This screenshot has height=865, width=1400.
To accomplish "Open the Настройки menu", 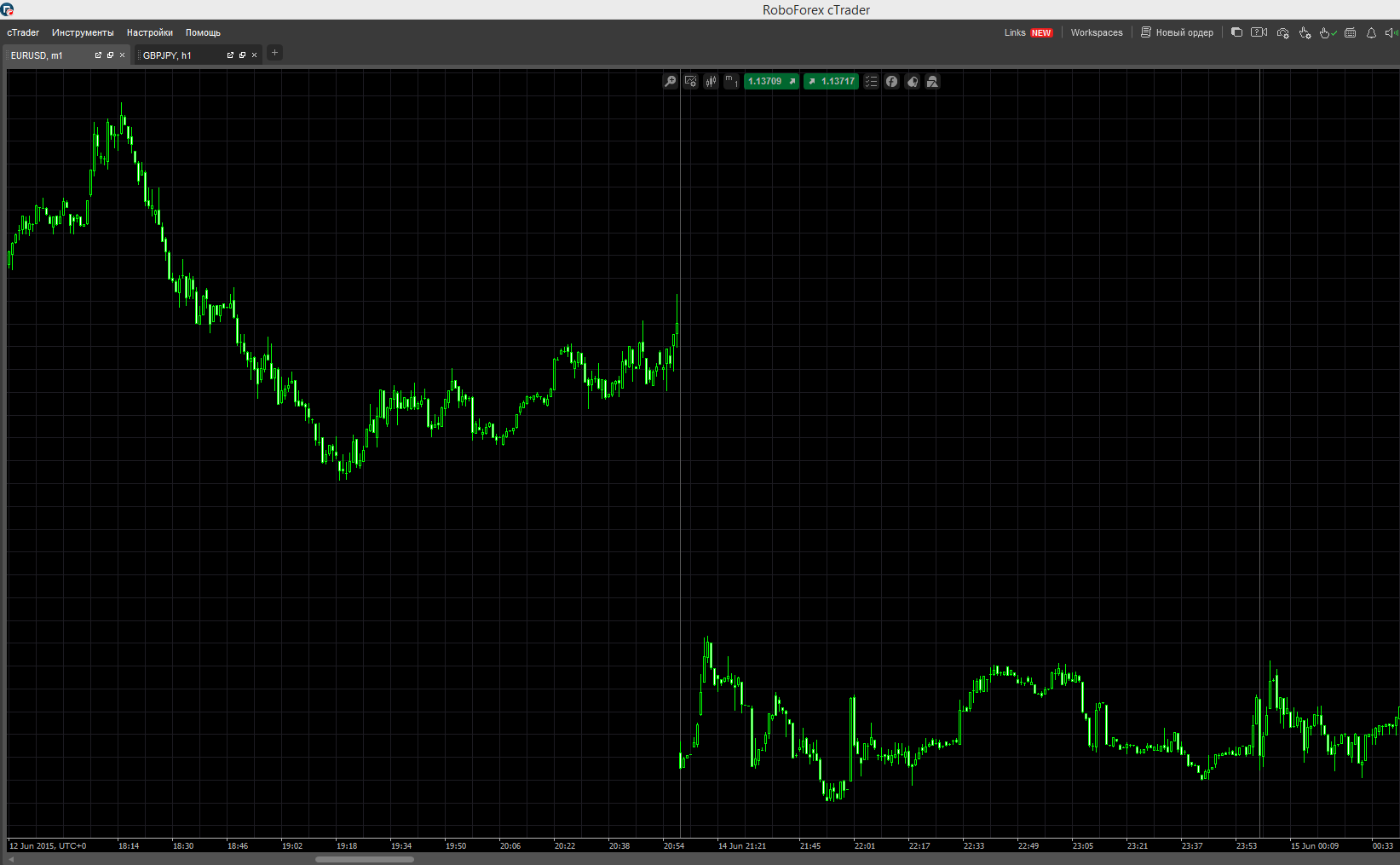I will click(150, 32).
